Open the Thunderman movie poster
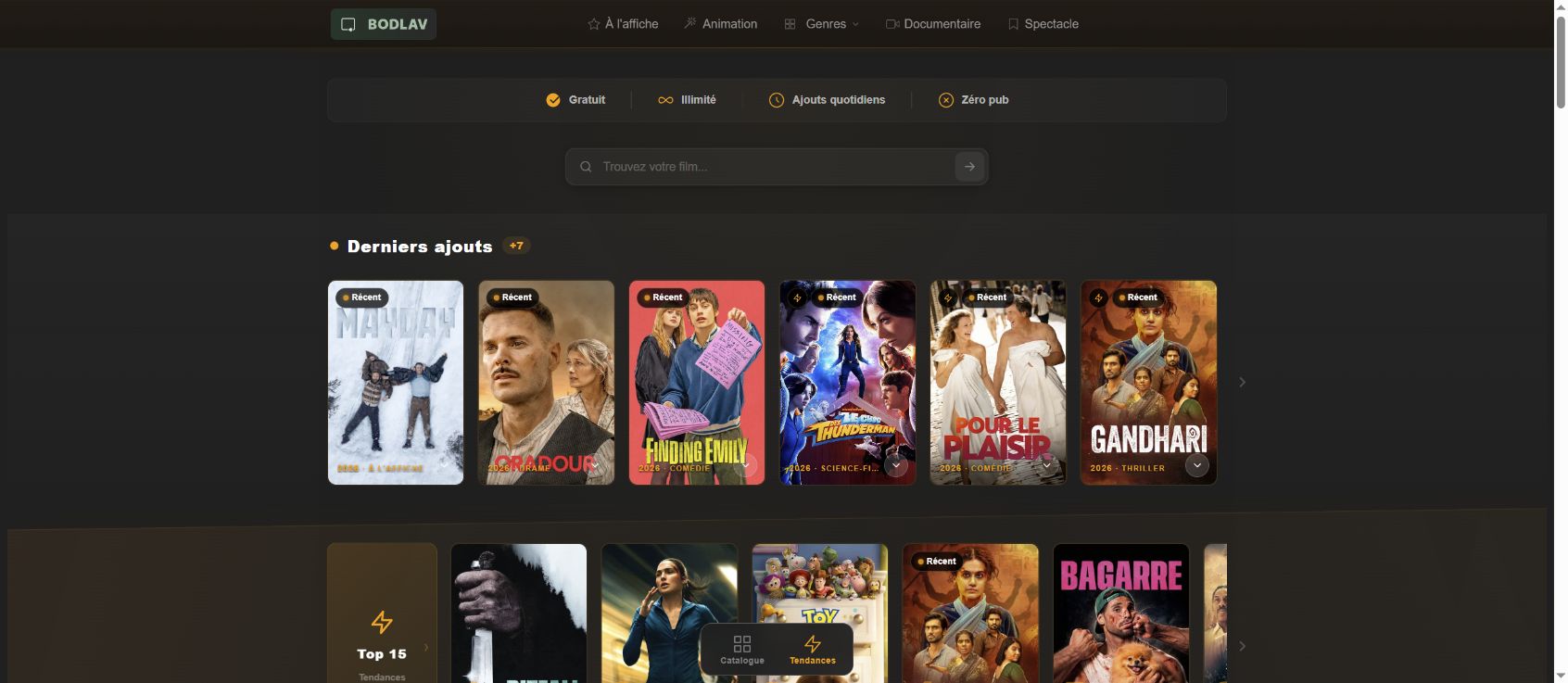Viewport: 1568px width, 683px height. click(x=848, y=383)
